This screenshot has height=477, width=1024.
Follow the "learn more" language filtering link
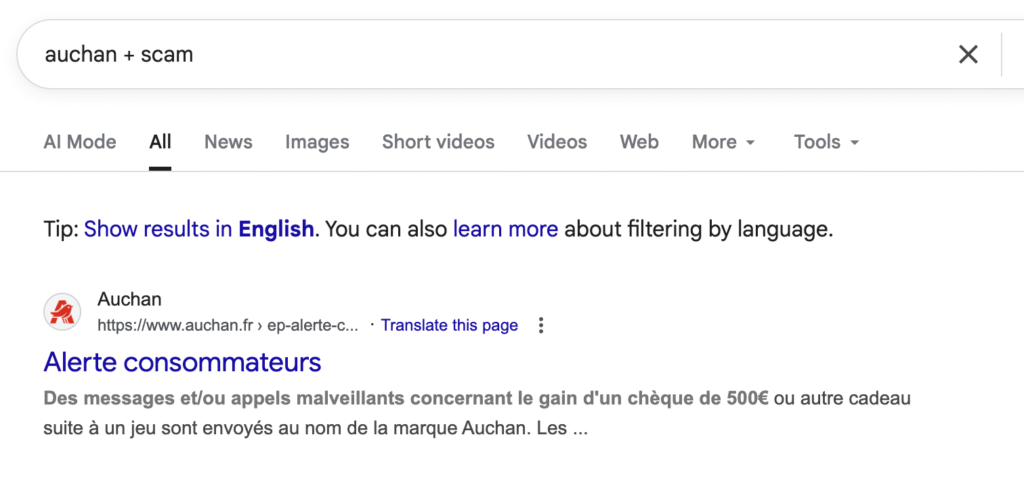505,229
